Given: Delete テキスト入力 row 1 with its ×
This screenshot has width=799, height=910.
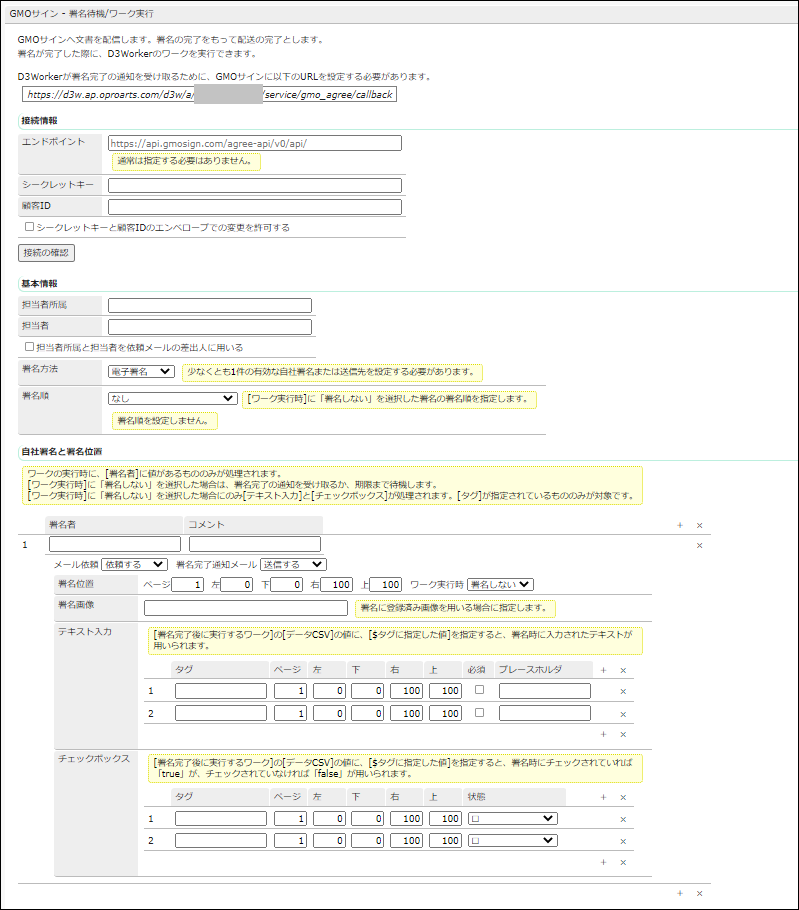Looking at the screenshot, I should click(x=623, y=691).
